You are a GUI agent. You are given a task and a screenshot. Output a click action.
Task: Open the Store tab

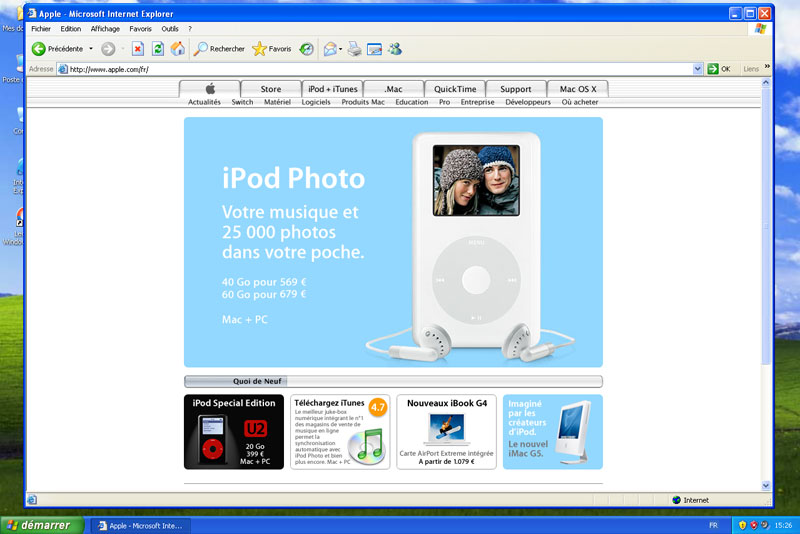[x=270, y=89]
